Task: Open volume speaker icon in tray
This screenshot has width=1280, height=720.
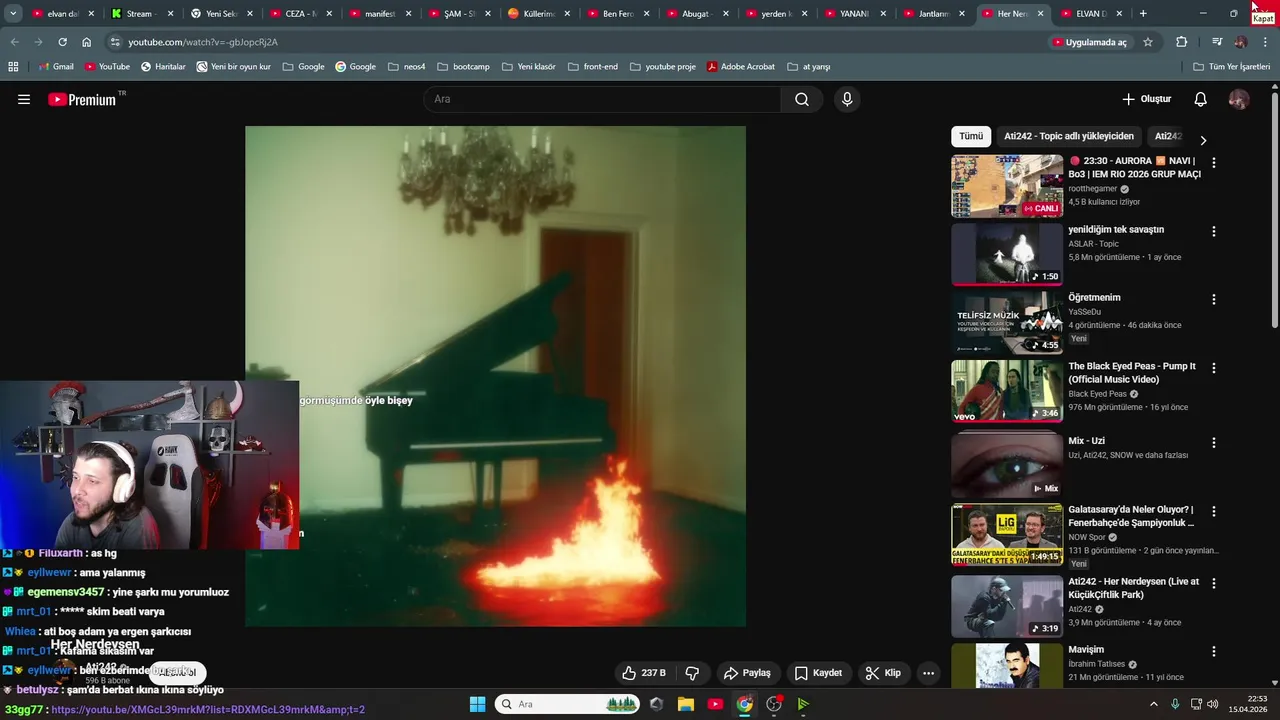Action: (x=1213, y=704)
